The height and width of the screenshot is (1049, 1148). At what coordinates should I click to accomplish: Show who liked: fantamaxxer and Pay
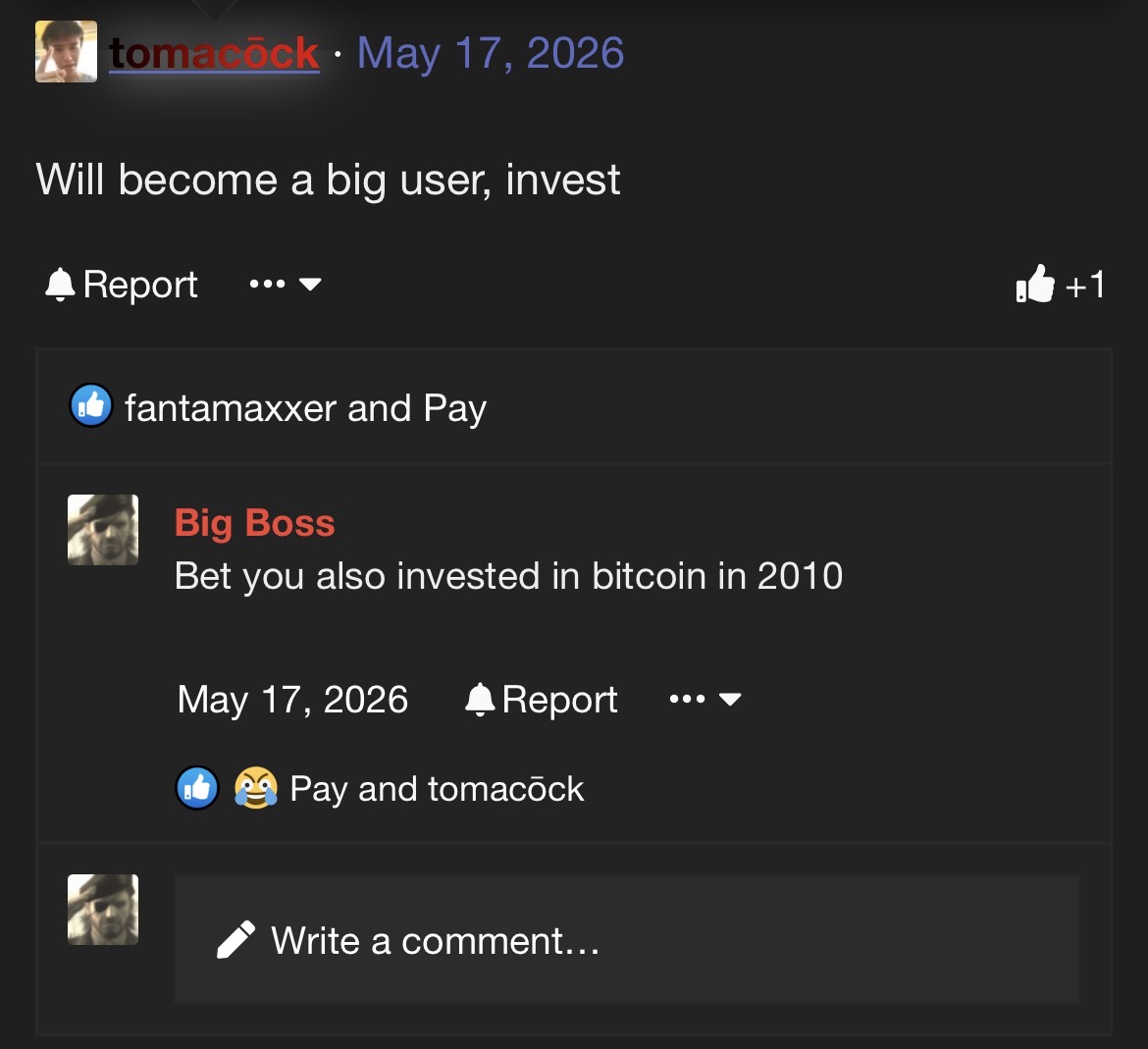[305, 408]
